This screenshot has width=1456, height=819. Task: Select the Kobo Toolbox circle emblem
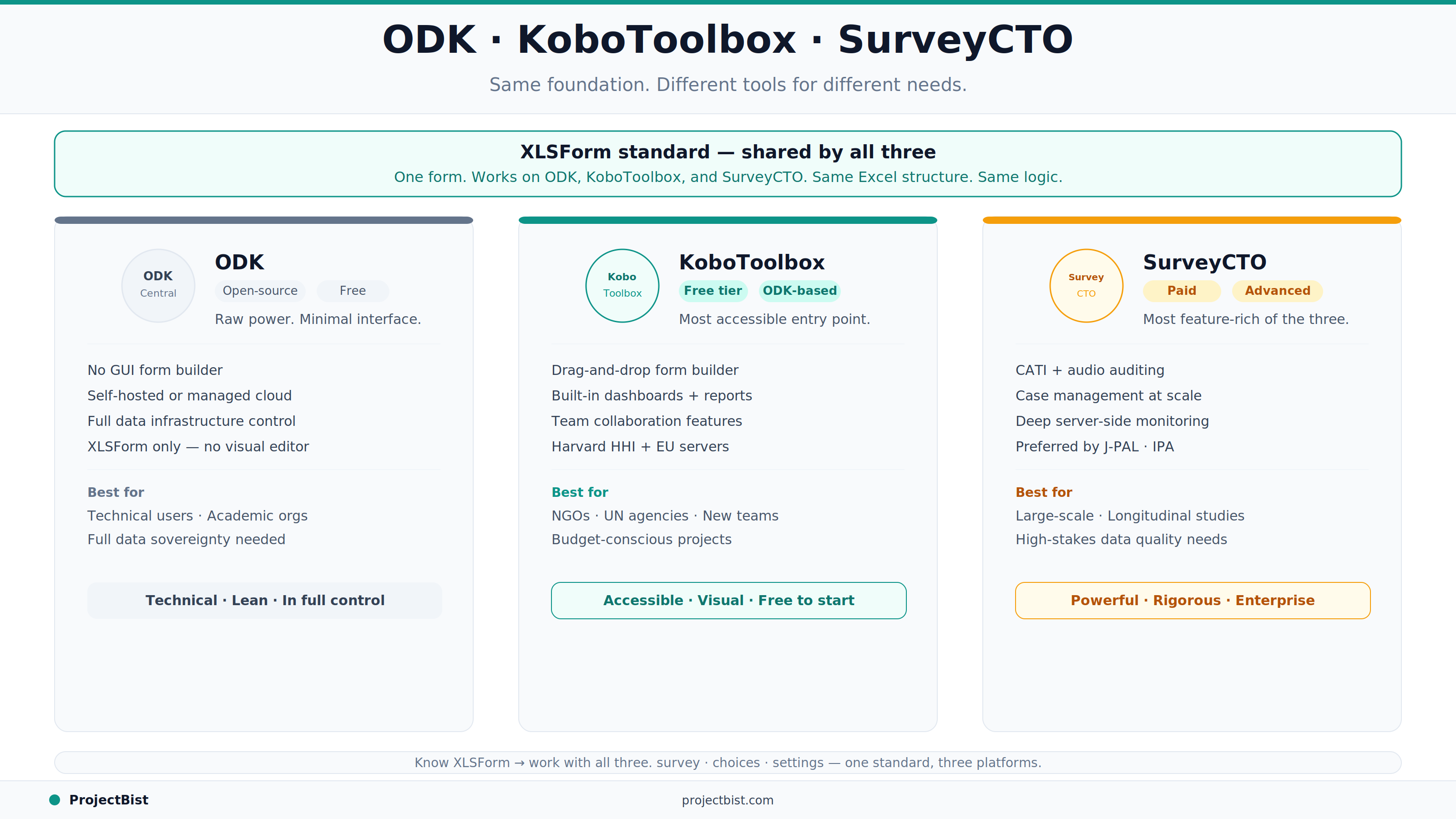[622, 285]
